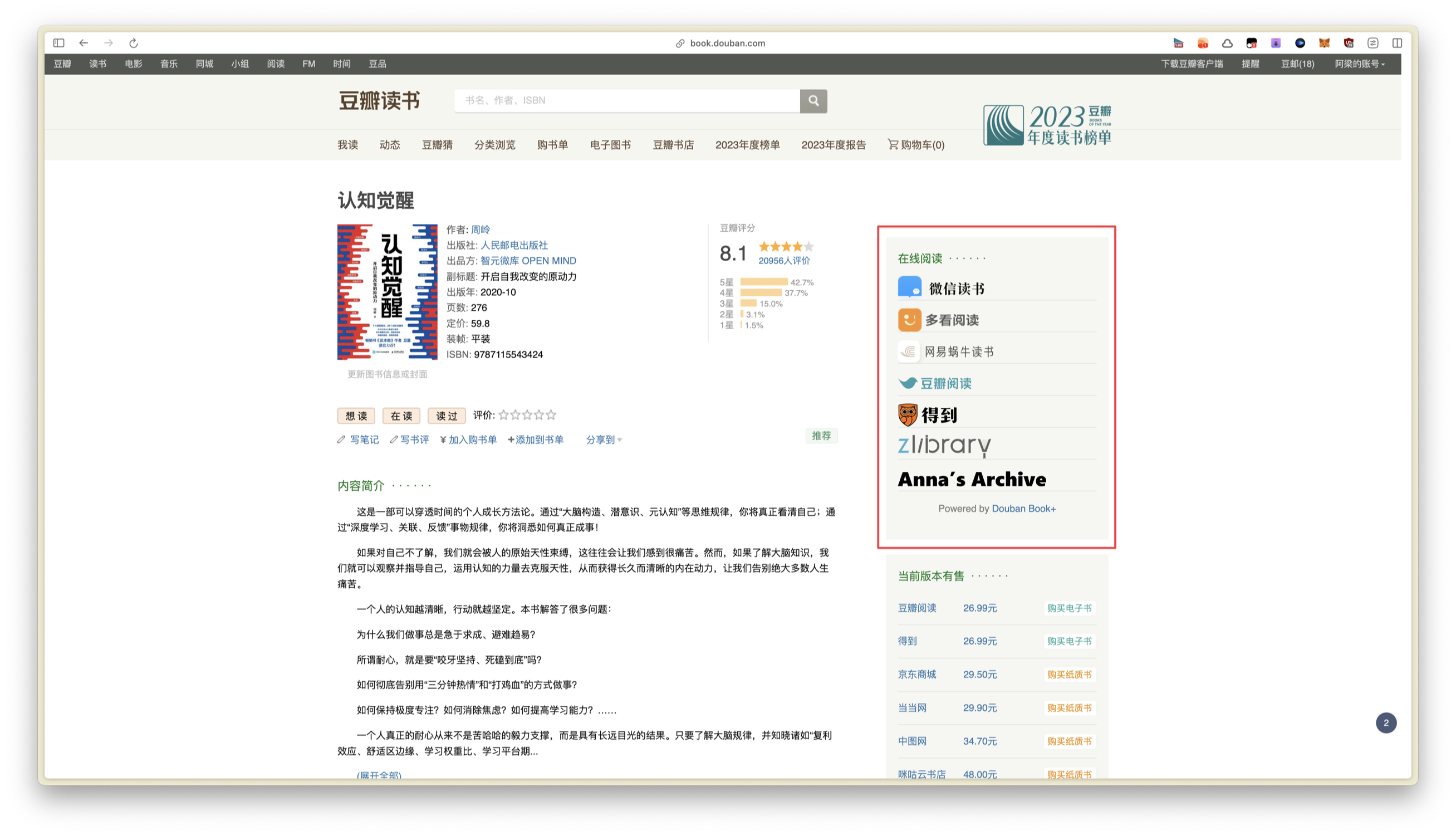Click the page reload icon
Viewport: 1456px width, 835px height.
tap(134, 43)
